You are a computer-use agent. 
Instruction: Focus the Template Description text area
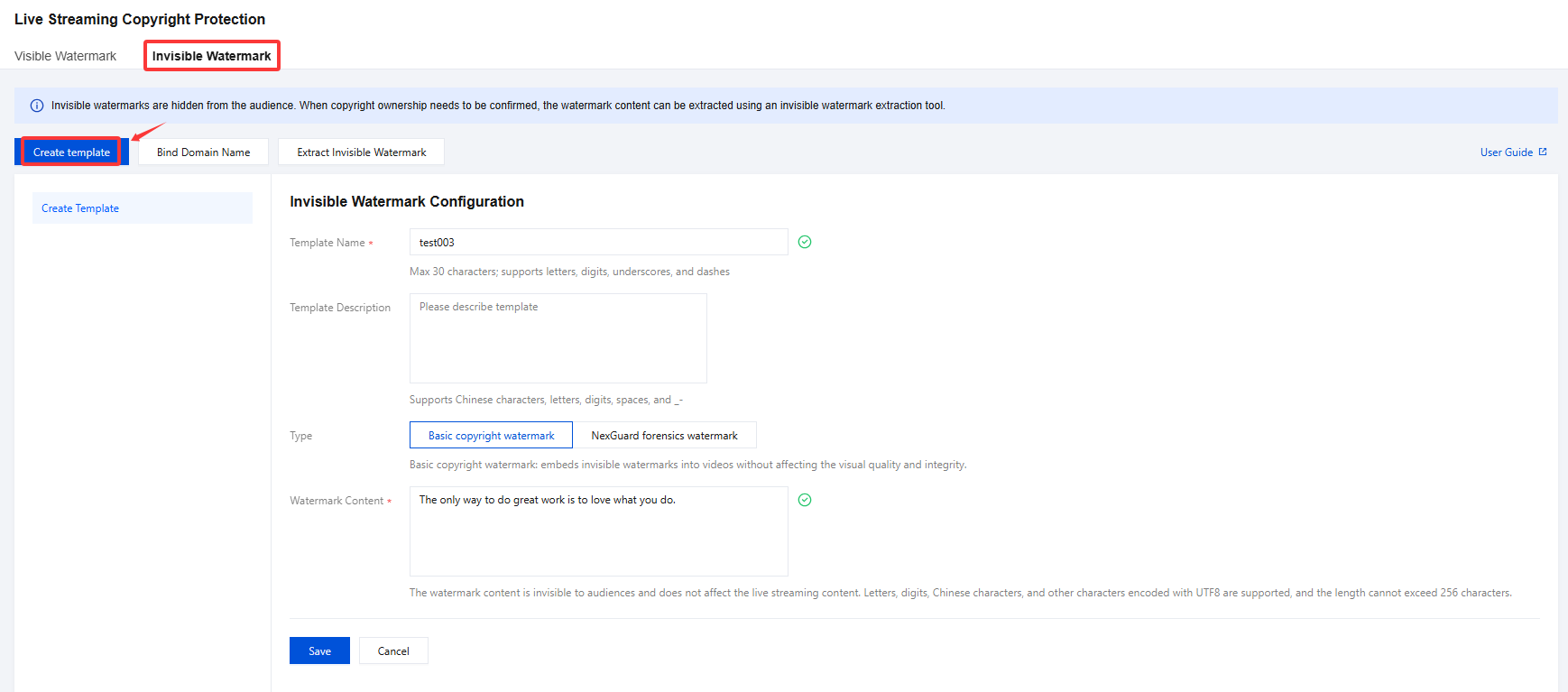(x=558, y=338)
